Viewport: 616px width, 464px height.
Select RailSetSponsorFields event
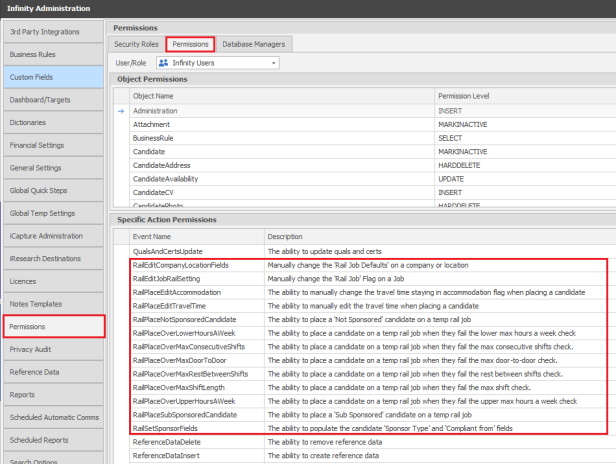point(365,429)
